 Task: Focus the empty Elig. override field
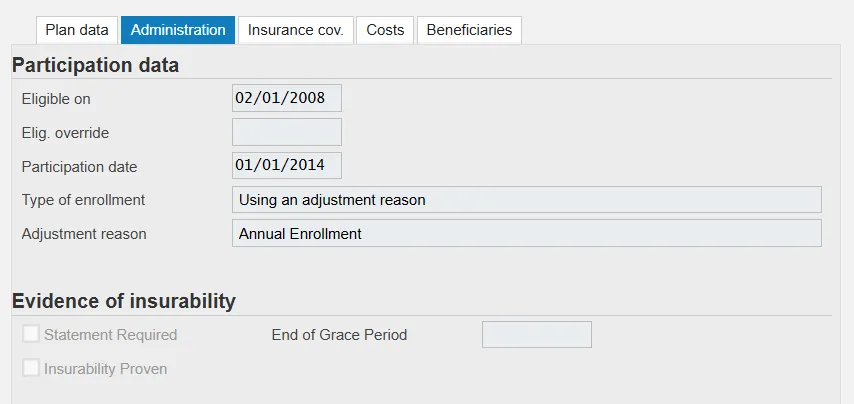pyautogui.click(x=287, y=132)
